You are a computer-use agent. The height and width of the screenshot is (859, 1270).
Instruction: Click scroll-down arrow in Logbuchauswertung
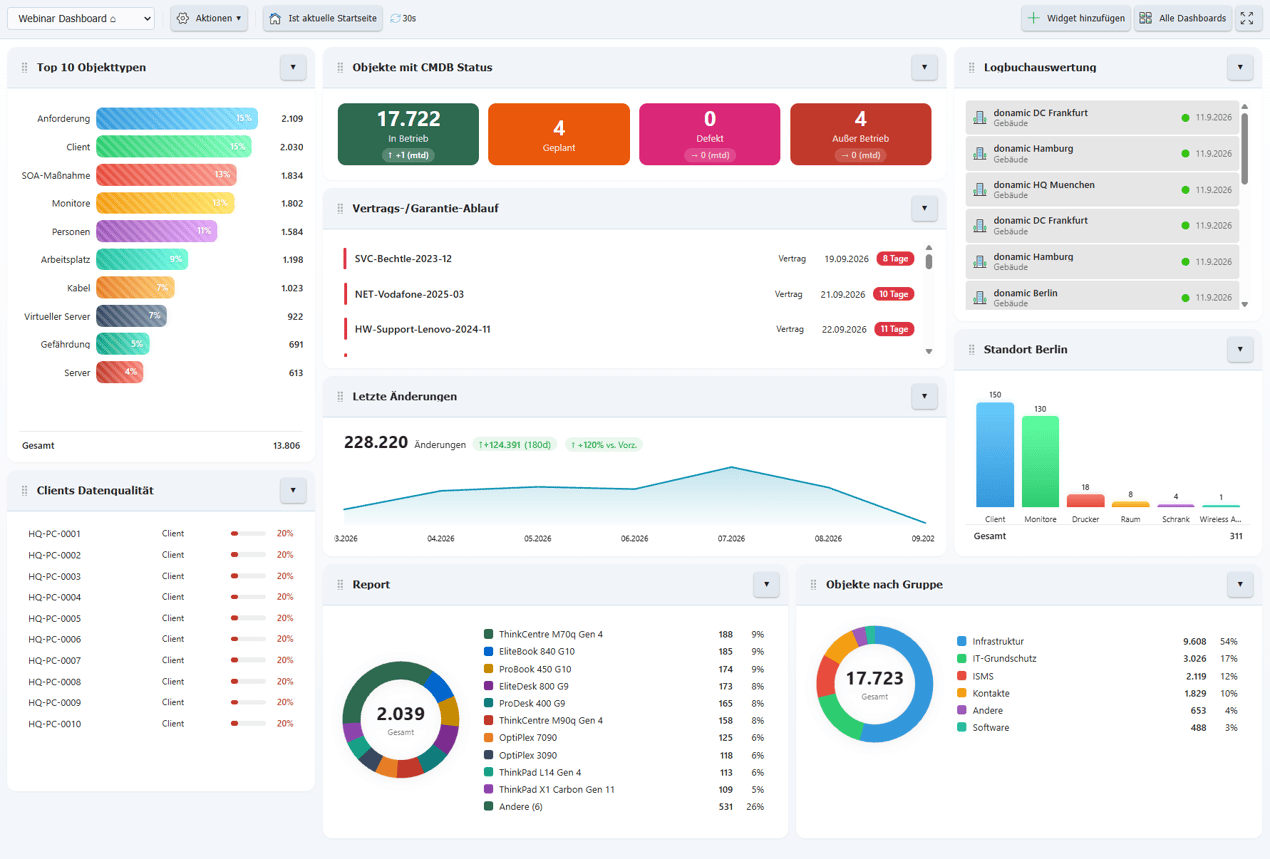[x=1245, y=304]
